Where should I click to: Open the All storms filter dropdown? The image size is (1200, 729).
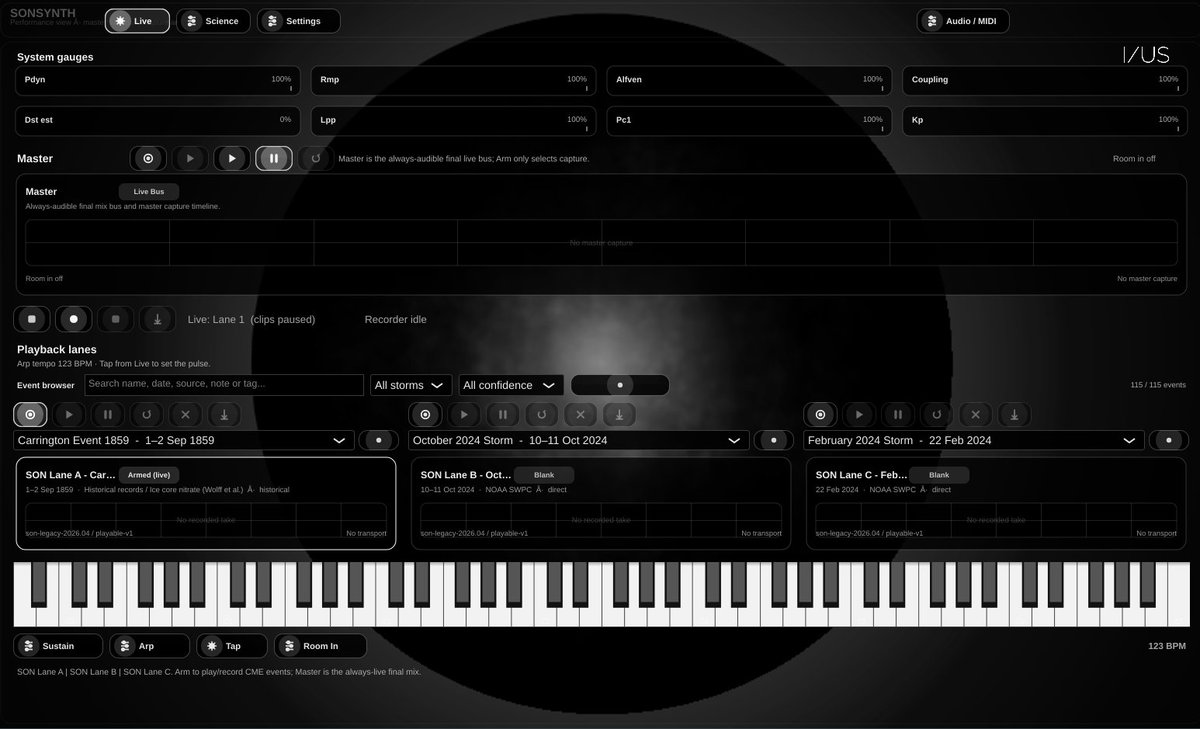(x=411, y=385)
